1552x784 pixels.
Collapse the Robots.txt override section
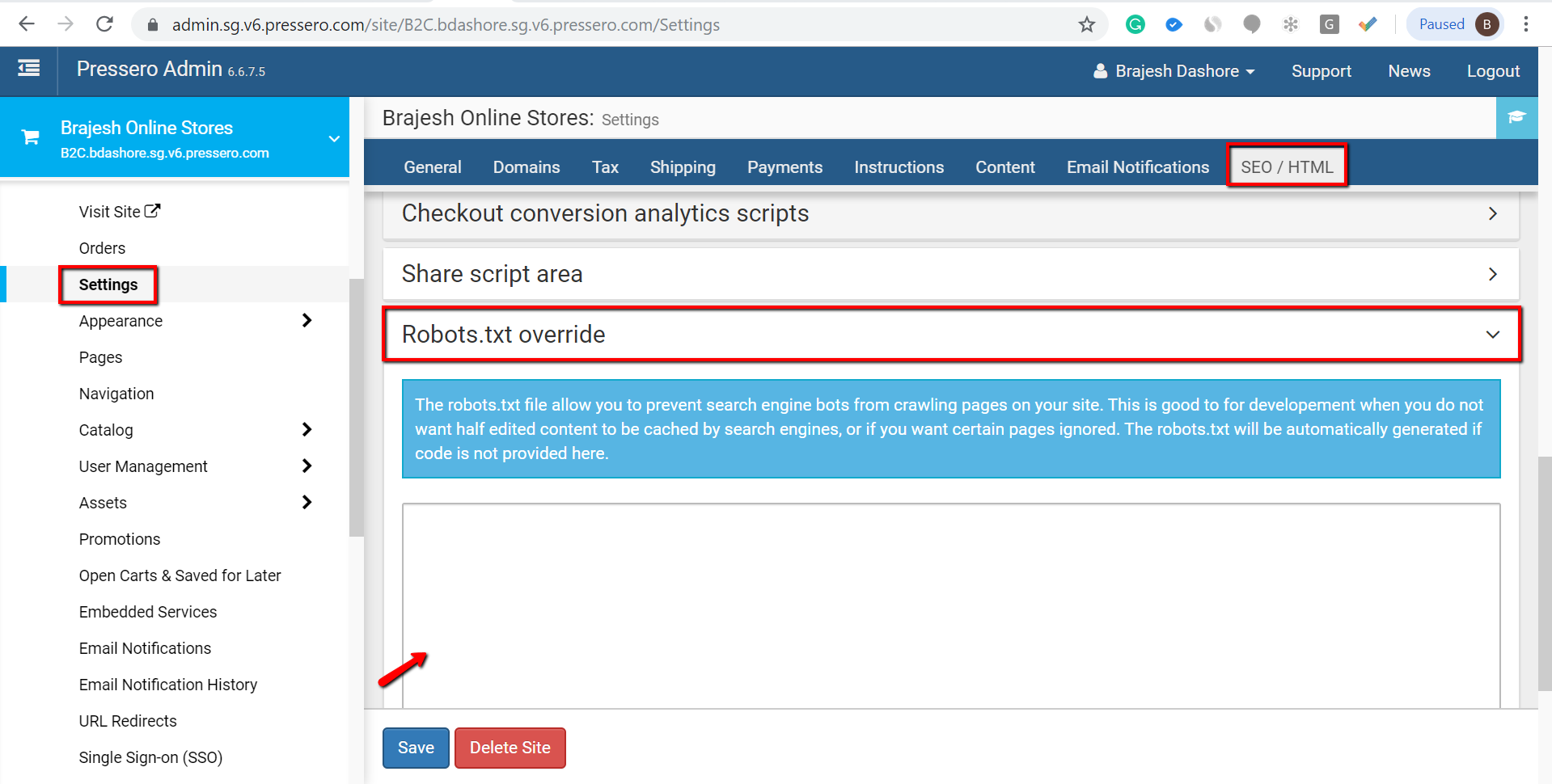(x=951, y=334)
